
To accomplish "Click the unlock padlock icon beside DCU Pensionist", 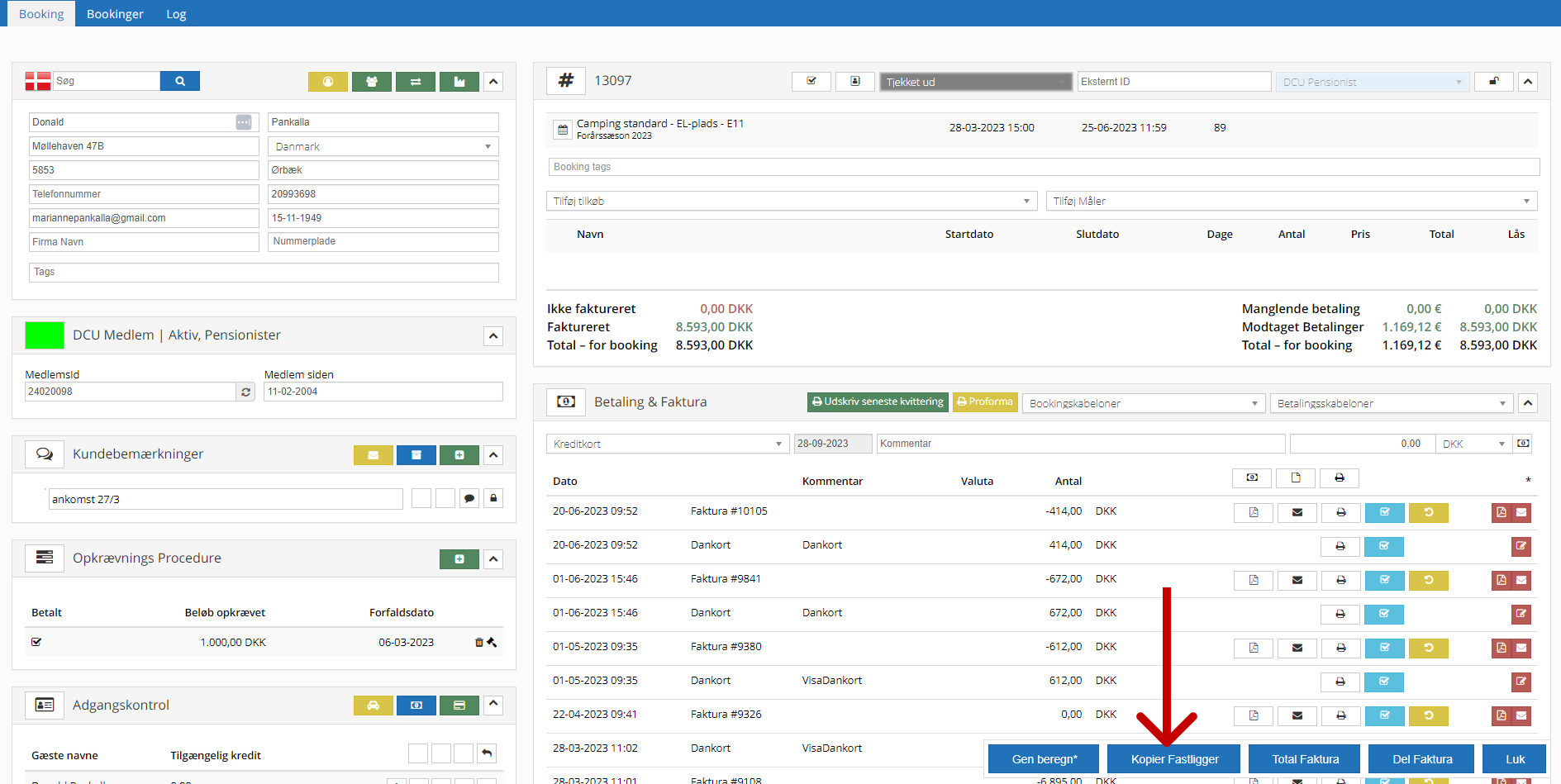I will [1494, 82].
